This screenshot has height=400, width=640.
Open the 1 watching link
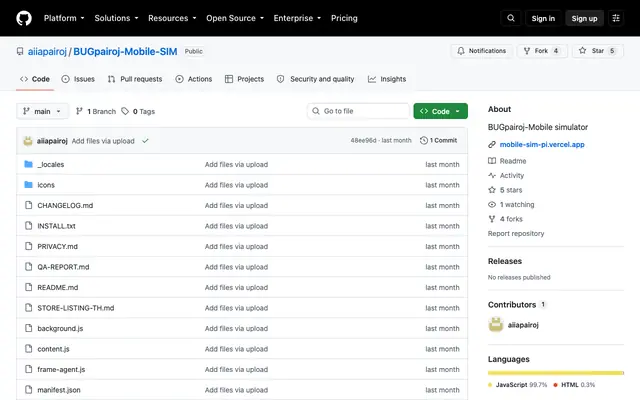coord(511,204)
